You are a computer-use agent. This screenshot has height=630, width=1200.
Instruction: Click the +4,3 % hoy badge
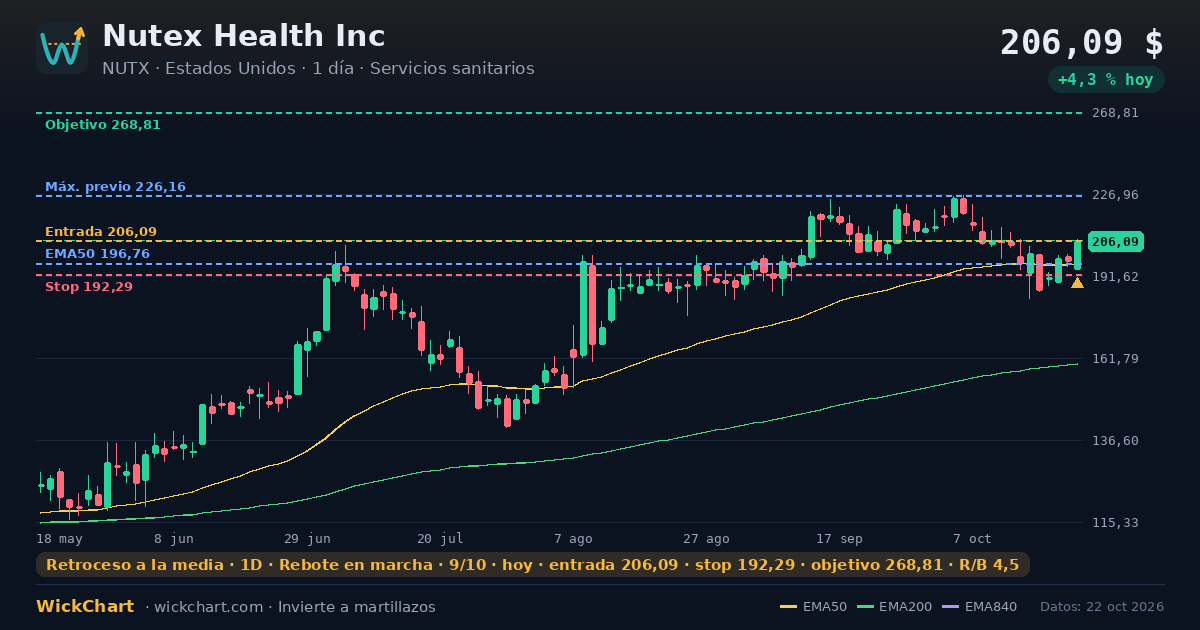1106,80
